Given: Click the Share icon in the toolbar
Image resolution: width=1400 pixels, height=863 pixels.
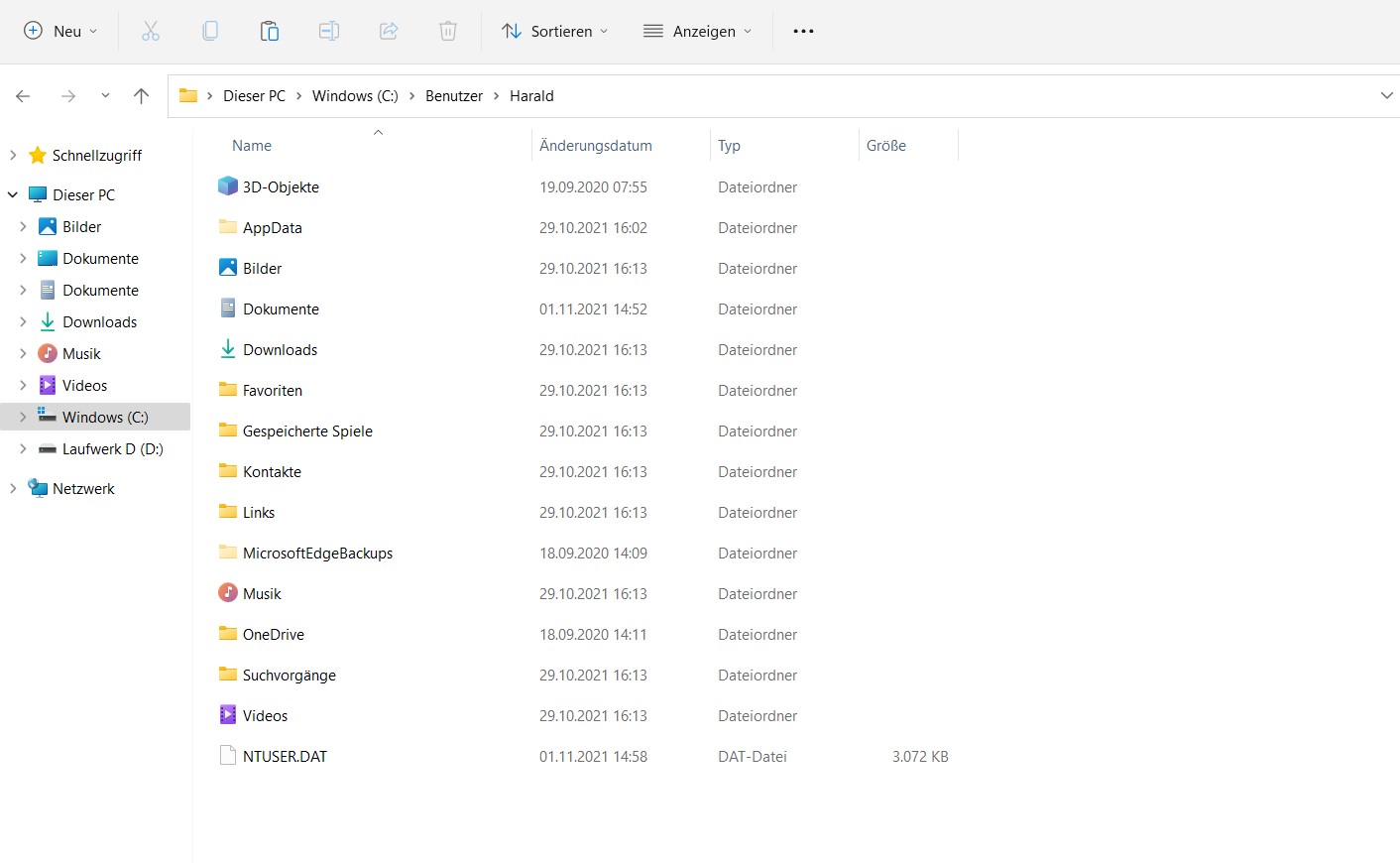Looking at the screenshot, I should pos(389,31).
